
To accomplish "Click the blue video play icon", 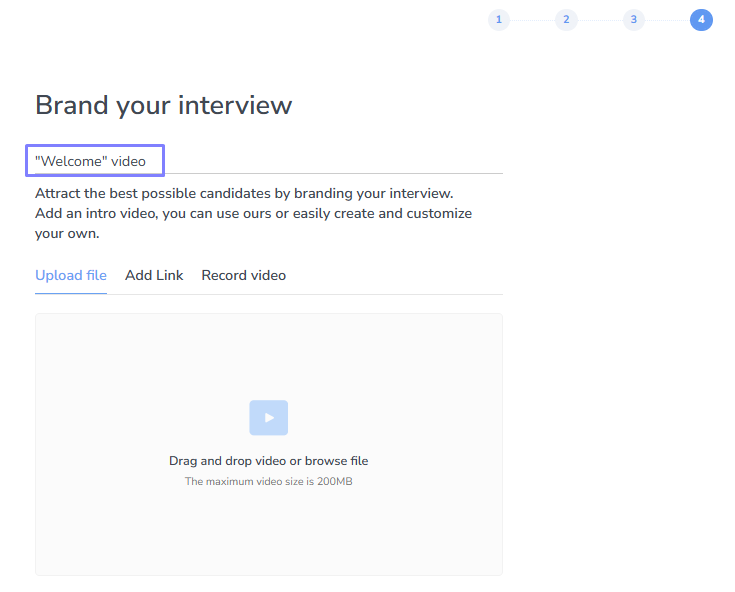I will coord(268,418).
